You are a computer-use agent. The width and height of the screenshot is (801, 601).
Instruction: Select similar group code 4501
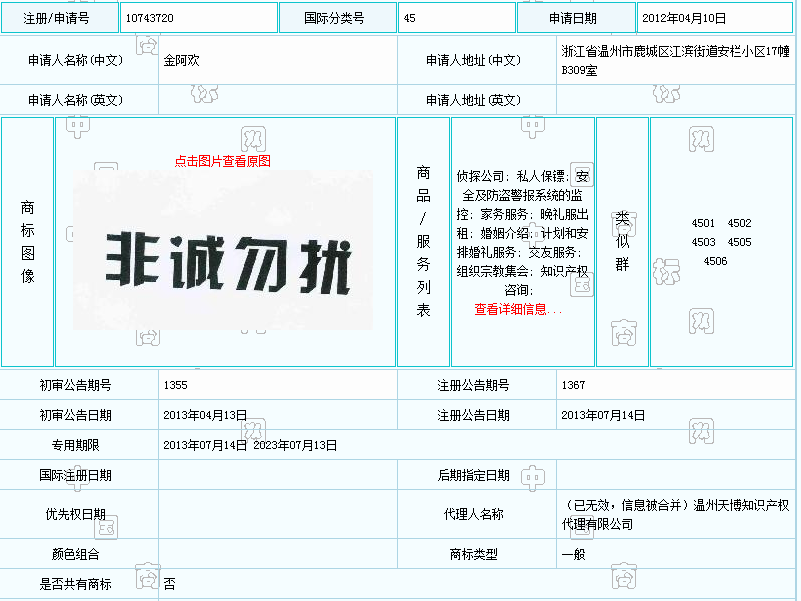(x=703, y=224)
